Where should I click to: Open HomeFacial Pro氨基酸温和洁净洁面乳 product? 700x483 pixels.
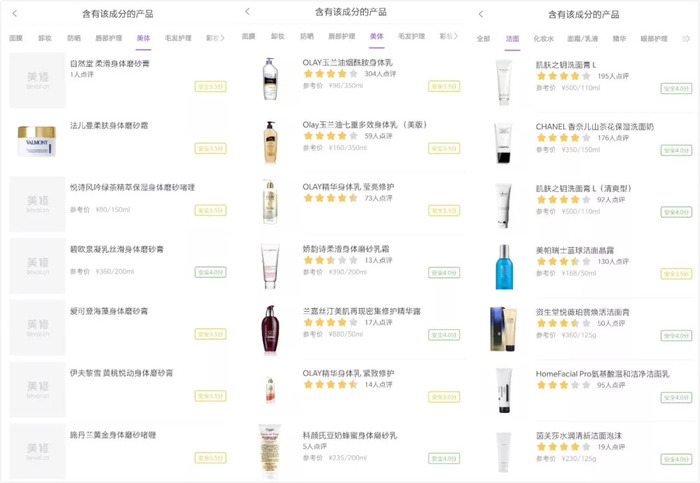(x=602, y=374)
